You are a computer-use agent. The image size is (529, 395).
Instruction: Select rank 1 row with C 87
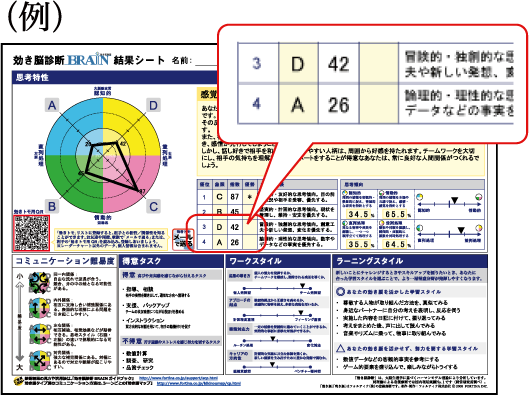tap(267, 197)
